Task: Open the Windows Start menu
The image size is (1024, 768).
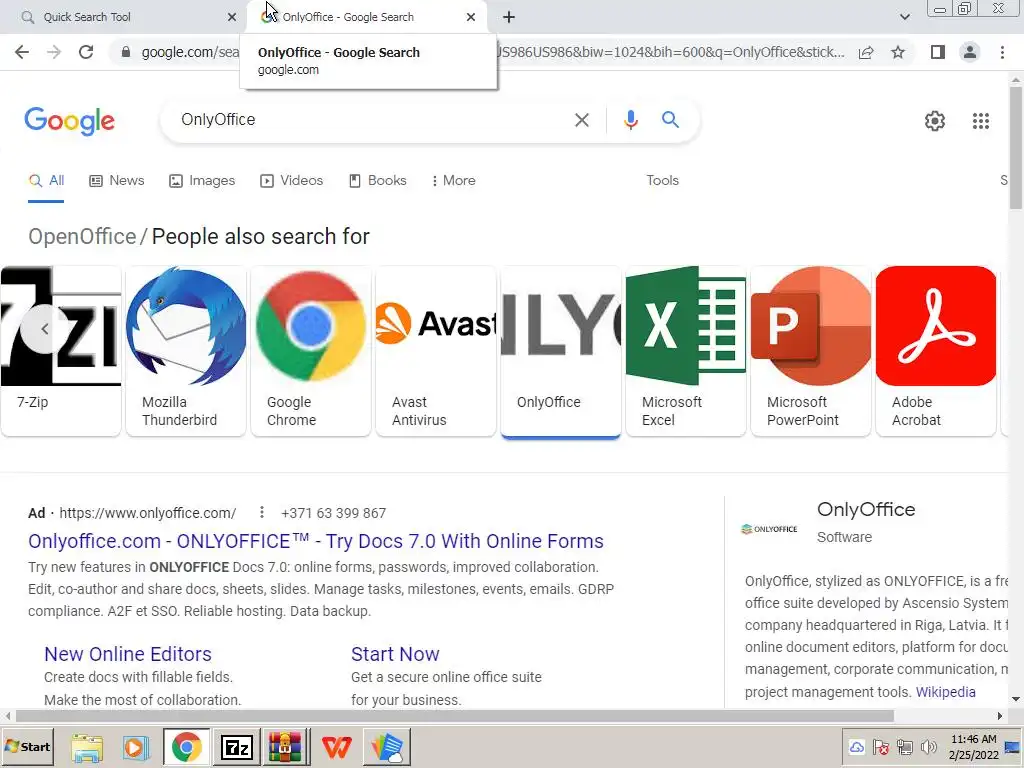Action: pyautogui.click(x=27, y=747)
